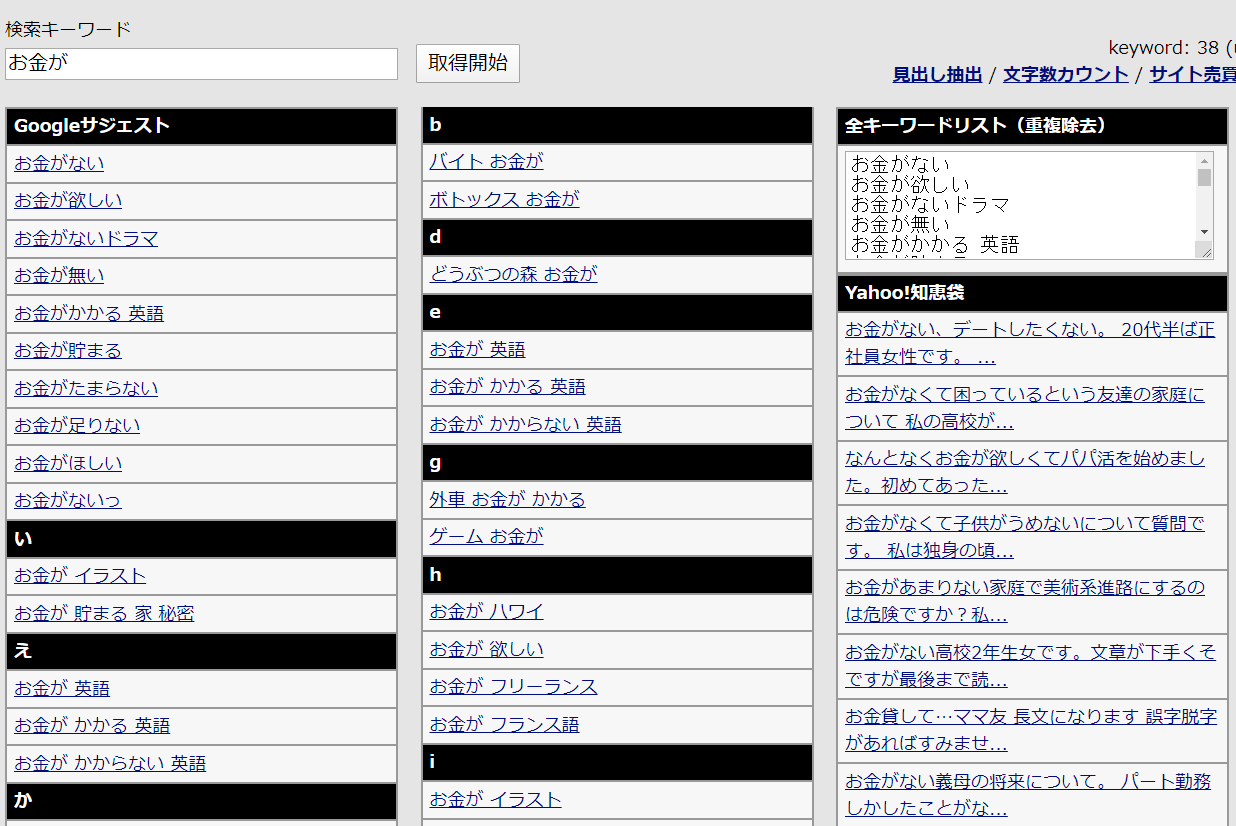Viewport: 1236px width, 826px height.
Task: Click the 検索キーワード input field
Action: (201, 64)
